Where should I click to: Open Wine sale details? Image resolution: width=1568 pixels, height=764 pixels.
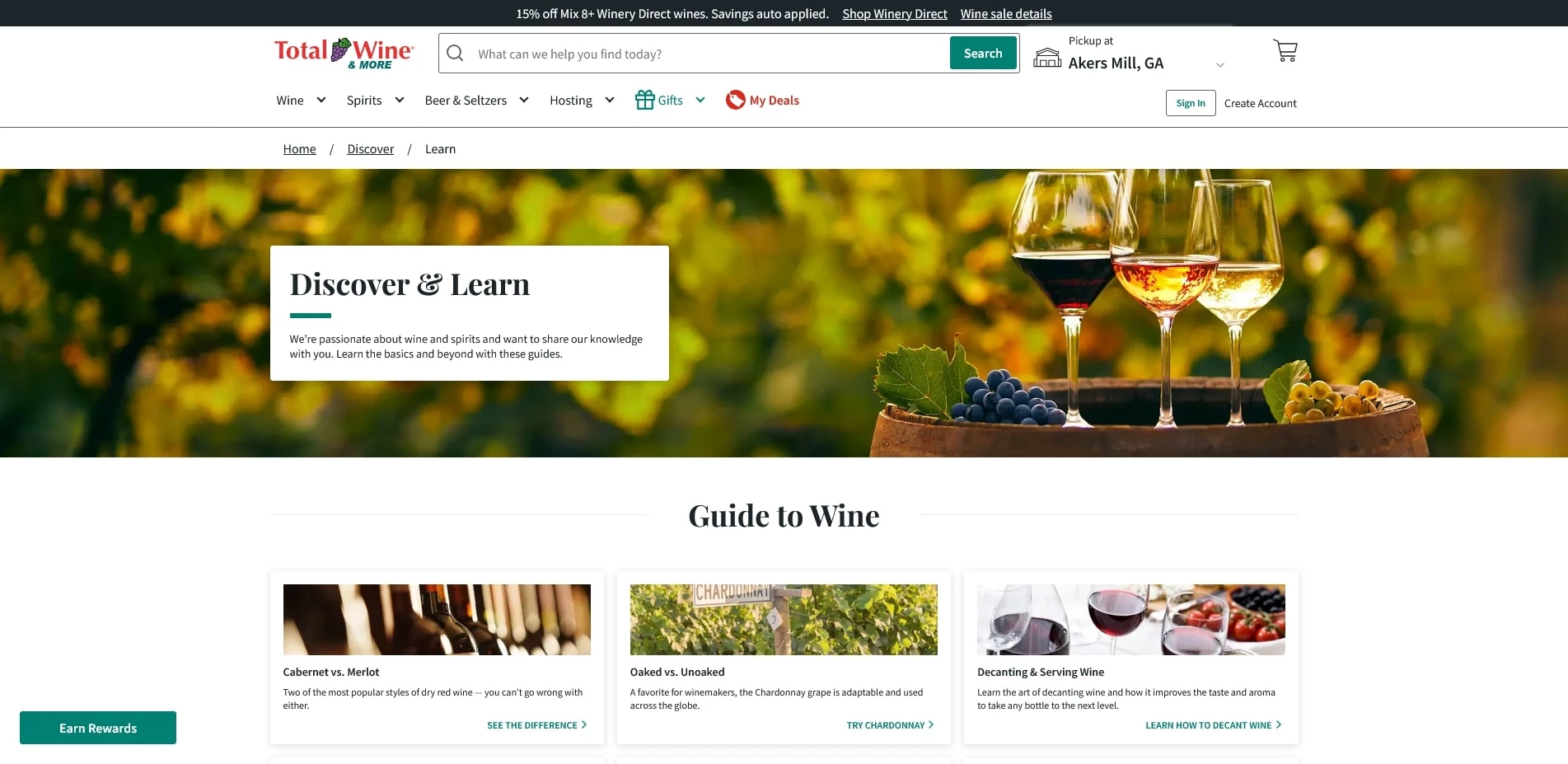coord(1005,13)
